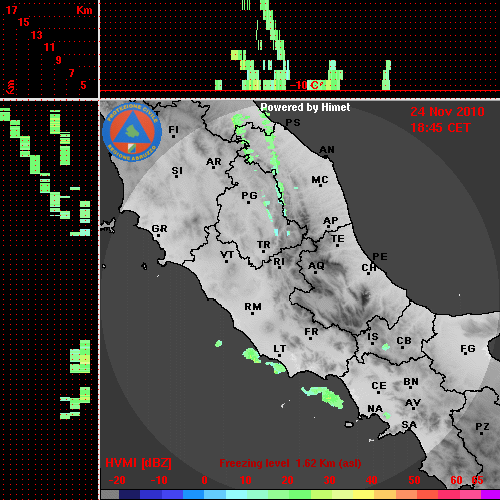Select the NA city label
Viewport: 500px width, 500px height.
coord(375,409)
